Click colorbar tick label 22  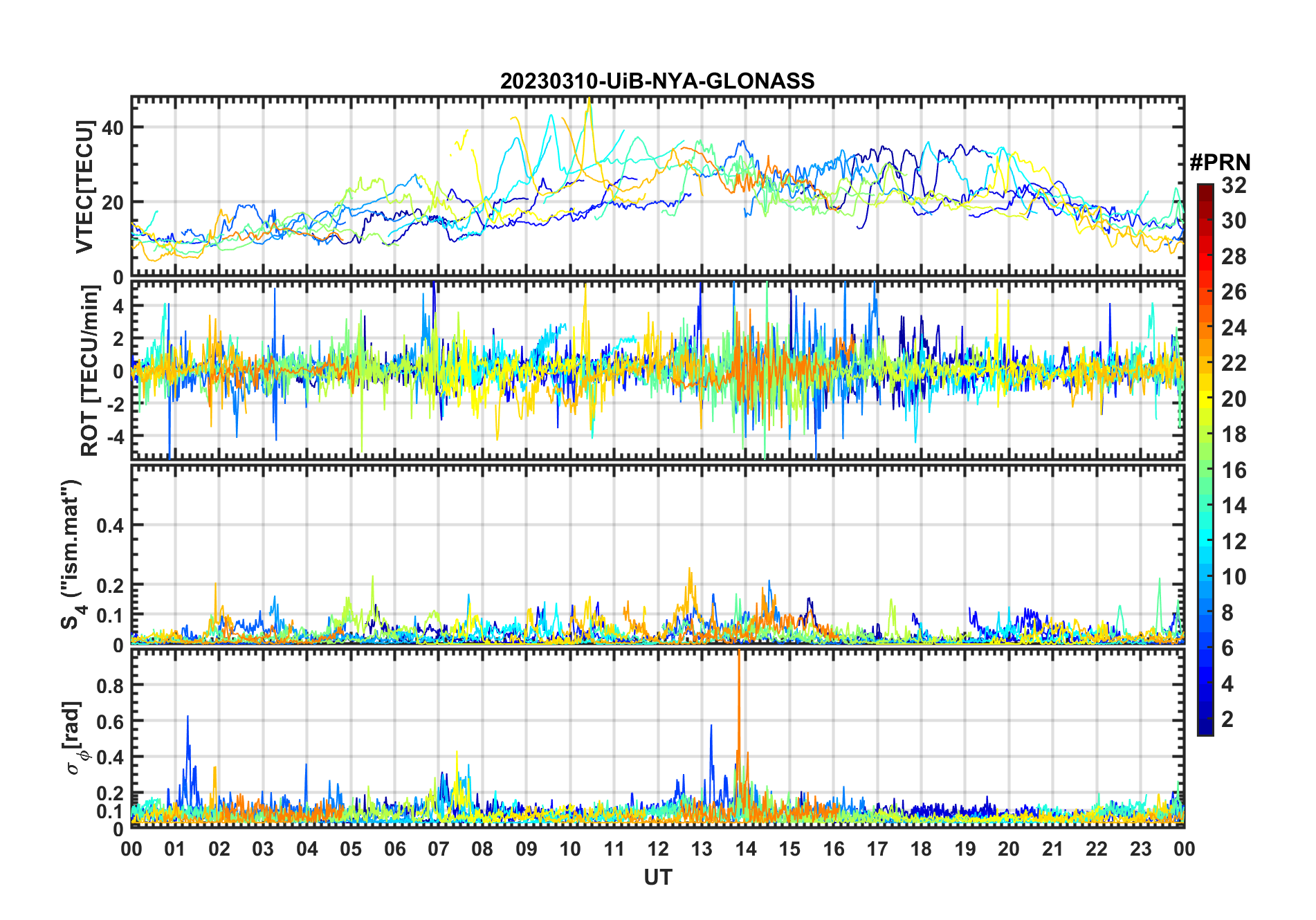[1234, 362]
